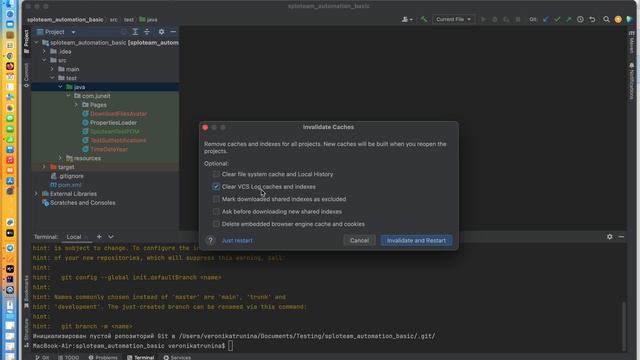Open terminal settings gear icon
The height and width of the screenshot is (360, 640).
click(x=609, y=237)
